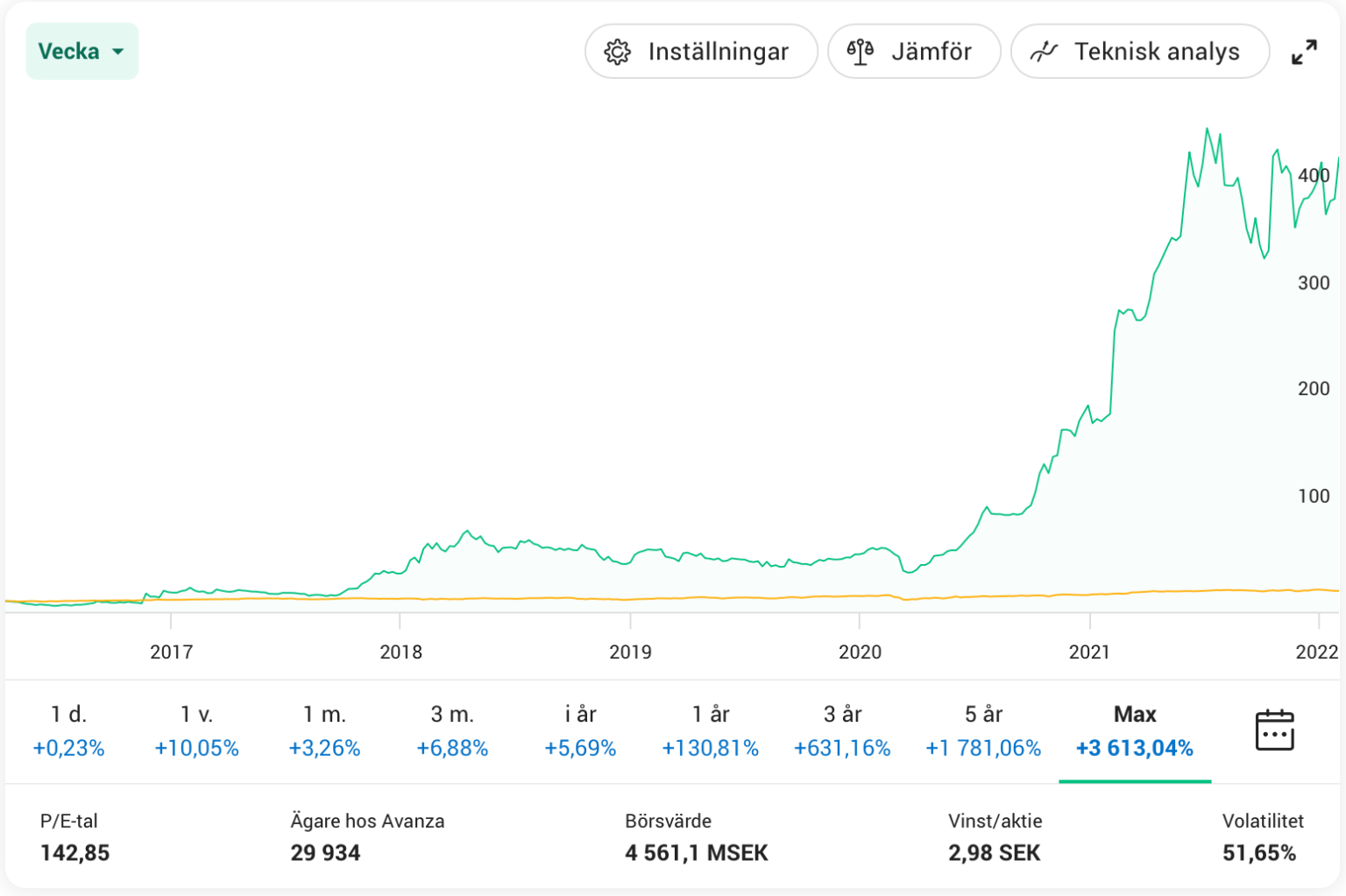This screenshot has width=1346, height=896.
Task: Open Teknisk analys
Action: click(1139, 52)
